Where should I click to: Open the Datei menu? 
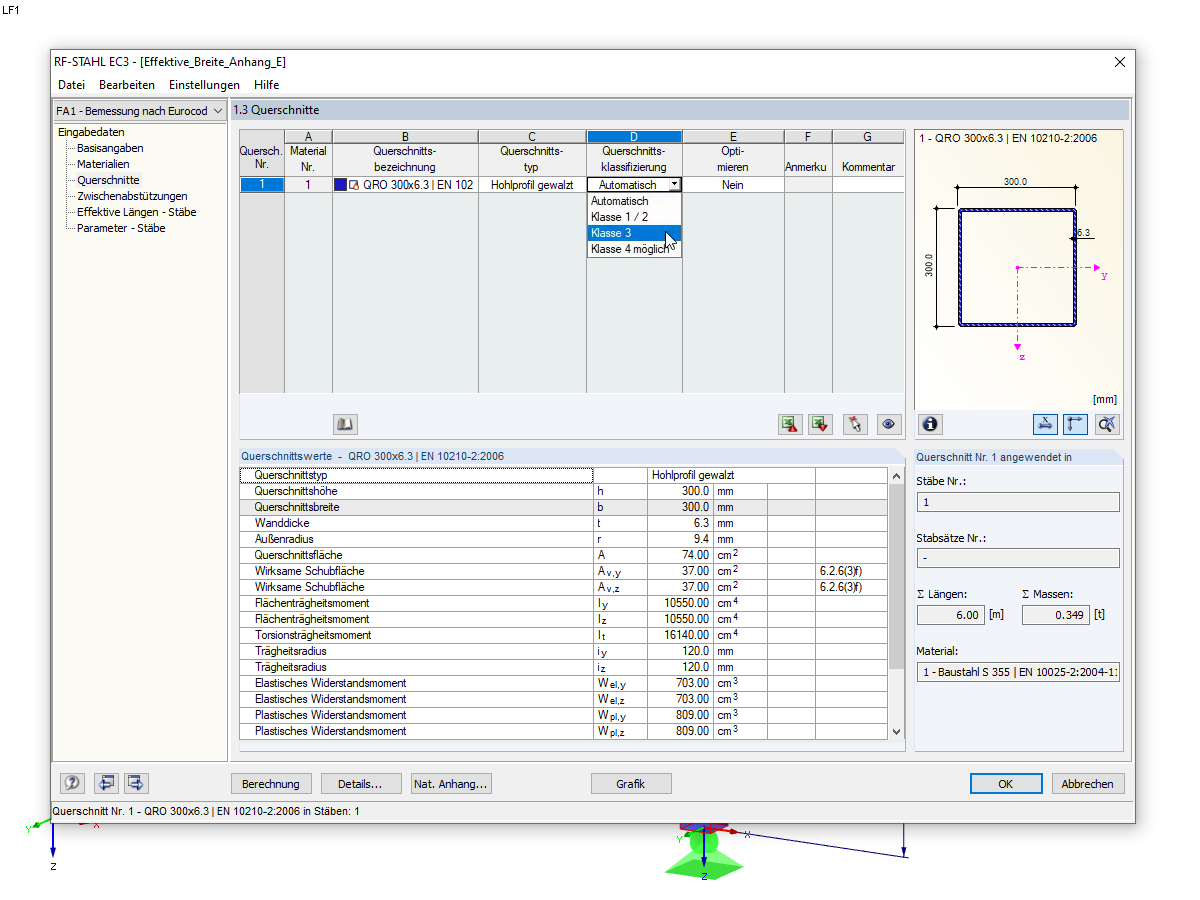[72, 85]
